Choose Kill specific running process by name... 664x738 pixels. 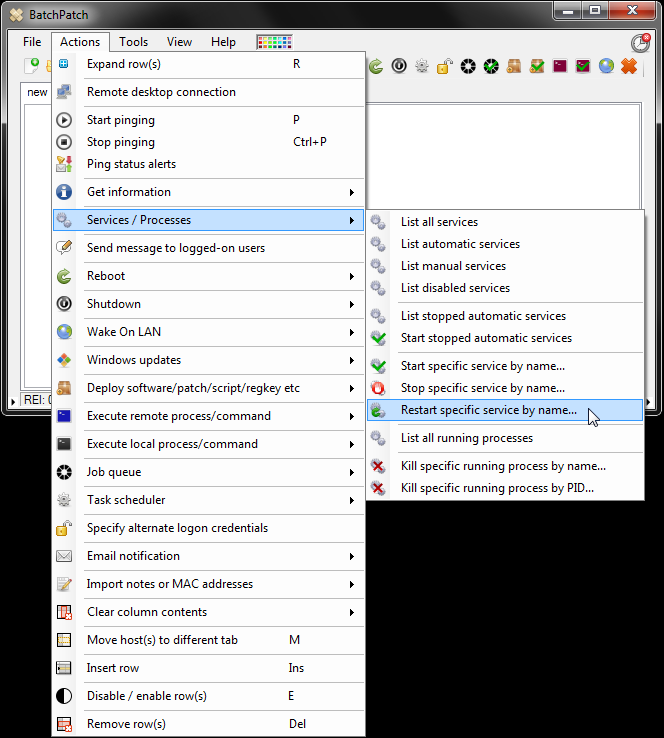tap(505, 466)
